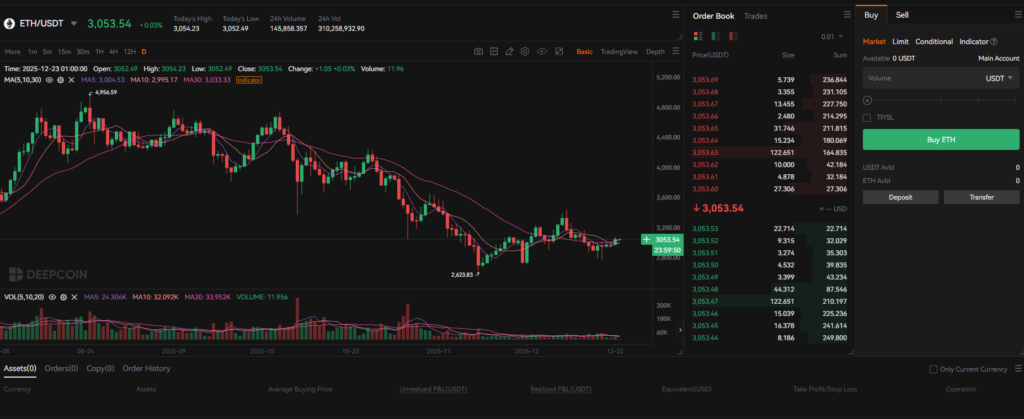
Task: Click the volume percentage slider handle
Action: point(867,101)
